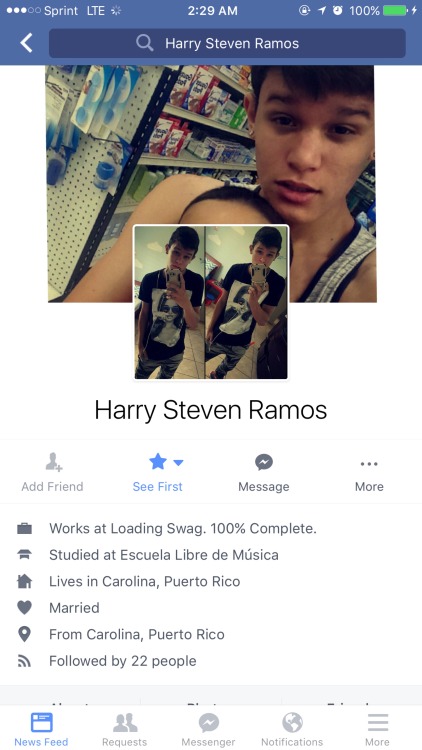Tap the back arrow icon
This screenshot has width=422, height=750.
point(26,43)
